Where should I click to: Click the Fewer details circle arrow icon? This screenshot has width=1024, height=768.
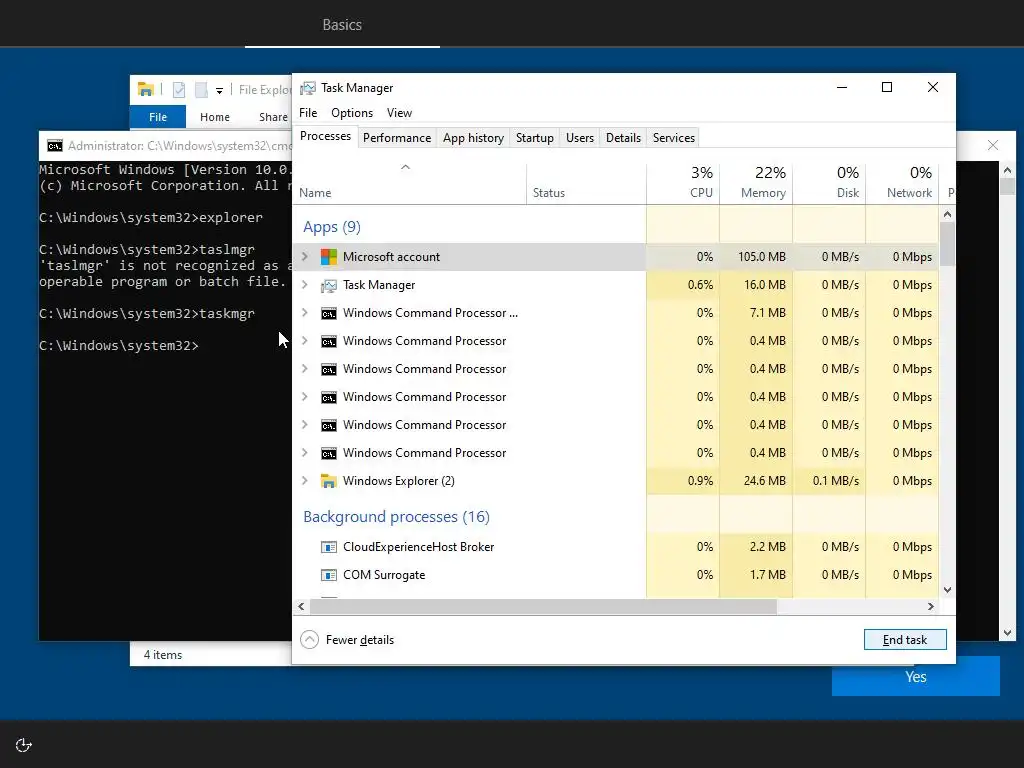pos(309,640)
